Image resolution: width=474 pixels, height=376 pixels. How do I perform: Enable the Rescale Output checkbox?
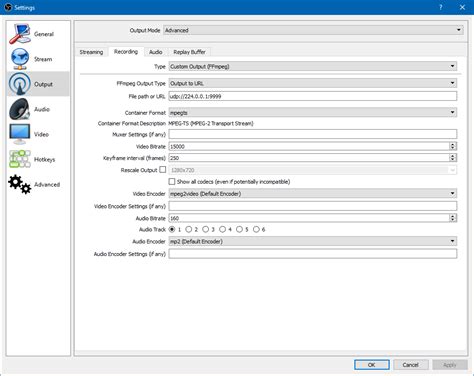163,170
